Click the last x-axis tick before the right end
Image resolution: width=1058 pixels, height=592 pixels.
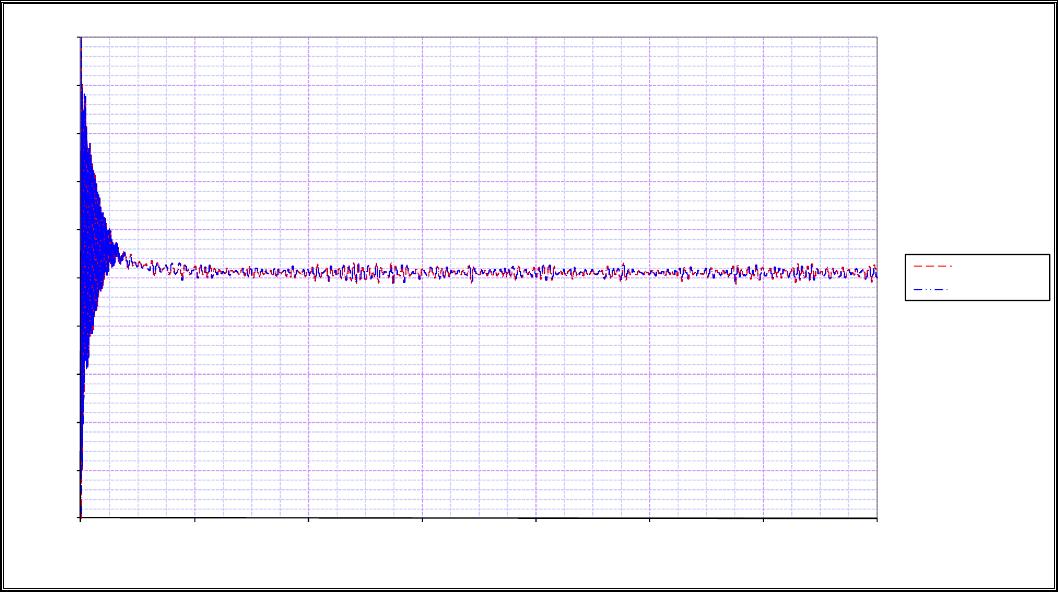[763, 518]
